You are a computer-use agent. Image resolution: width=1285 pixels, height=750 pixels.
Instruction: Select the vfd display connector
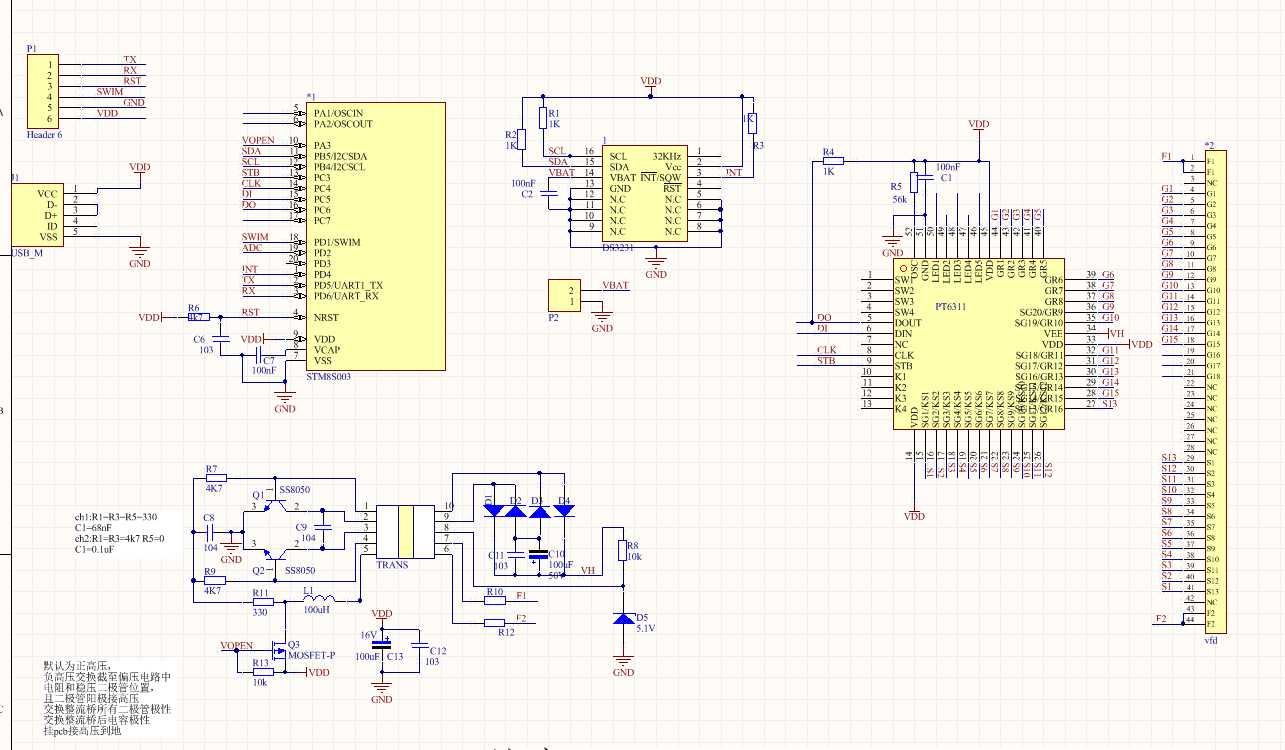(x=1216, y=391)
